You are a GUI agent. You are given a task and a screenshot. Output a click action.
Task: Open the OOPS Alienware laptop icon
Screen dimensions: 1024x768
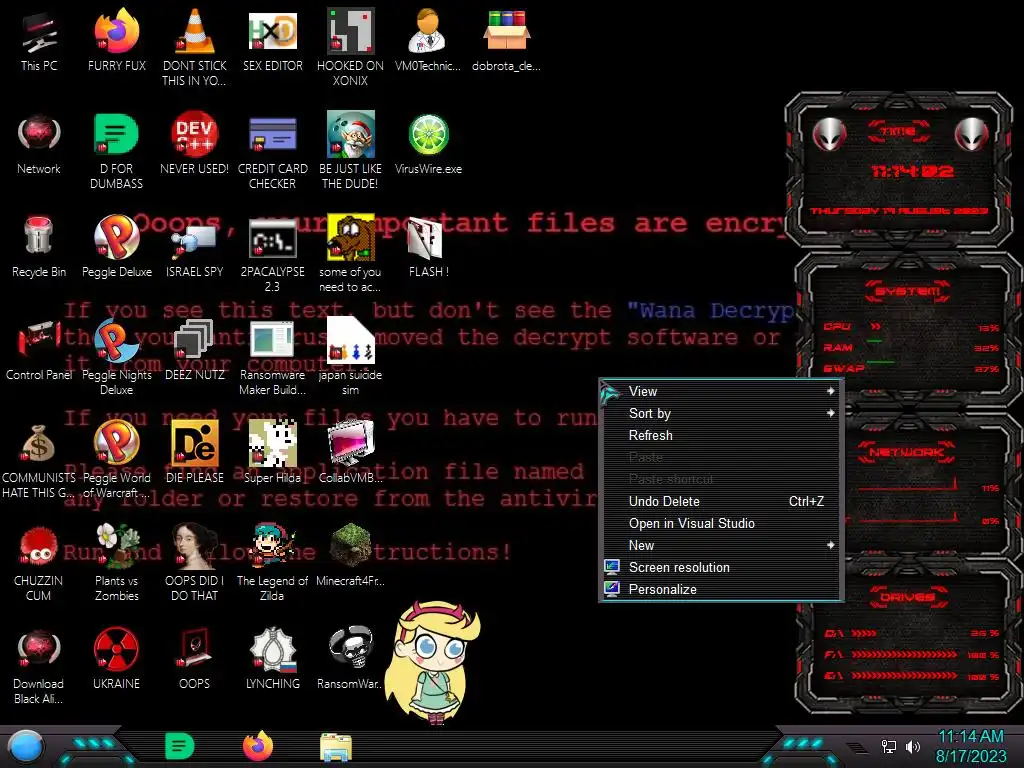pyautogui.click(x=194, y=660)
